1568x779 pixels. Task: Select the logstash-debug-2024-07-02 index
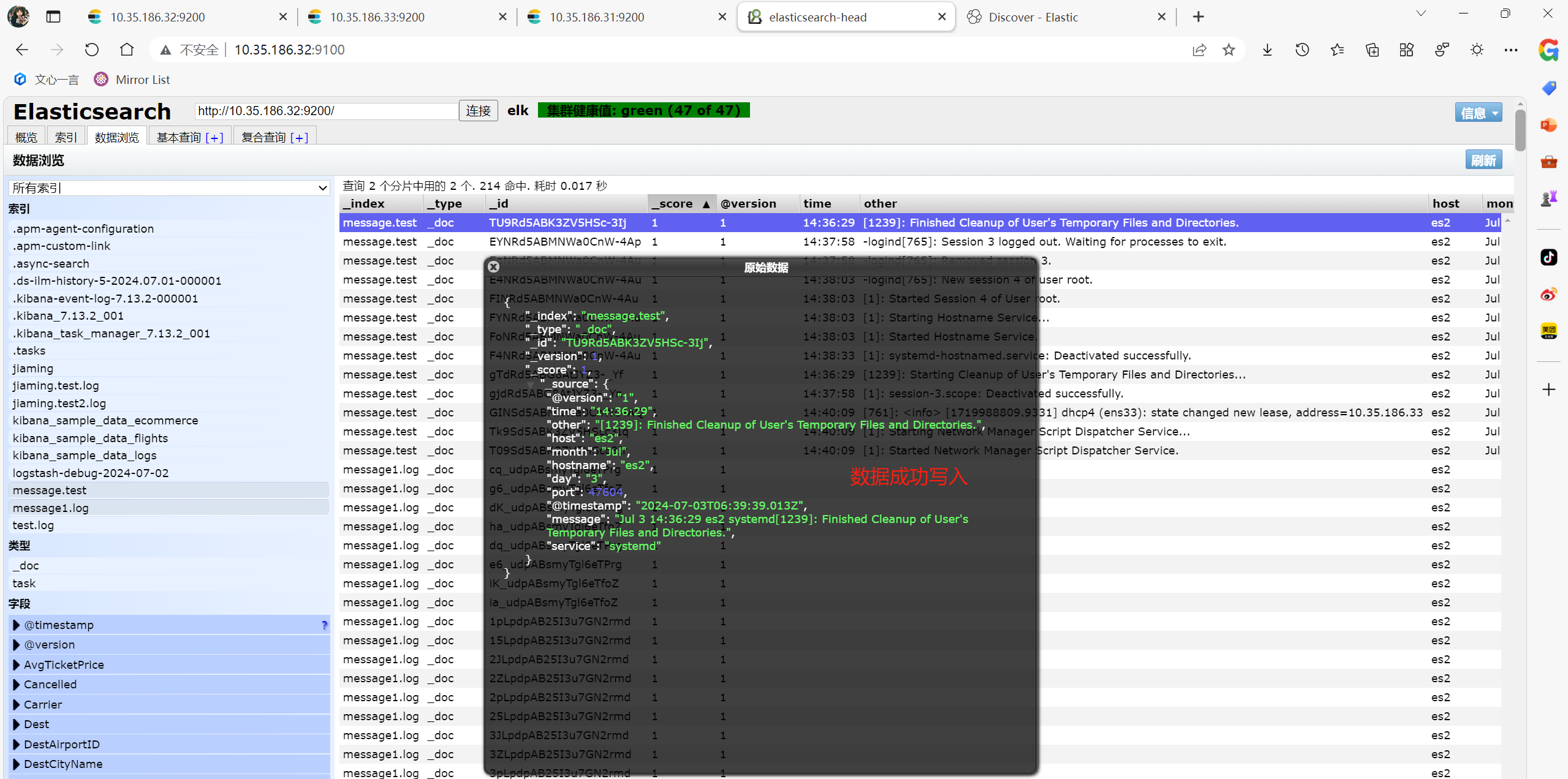[x=169, y=473]
